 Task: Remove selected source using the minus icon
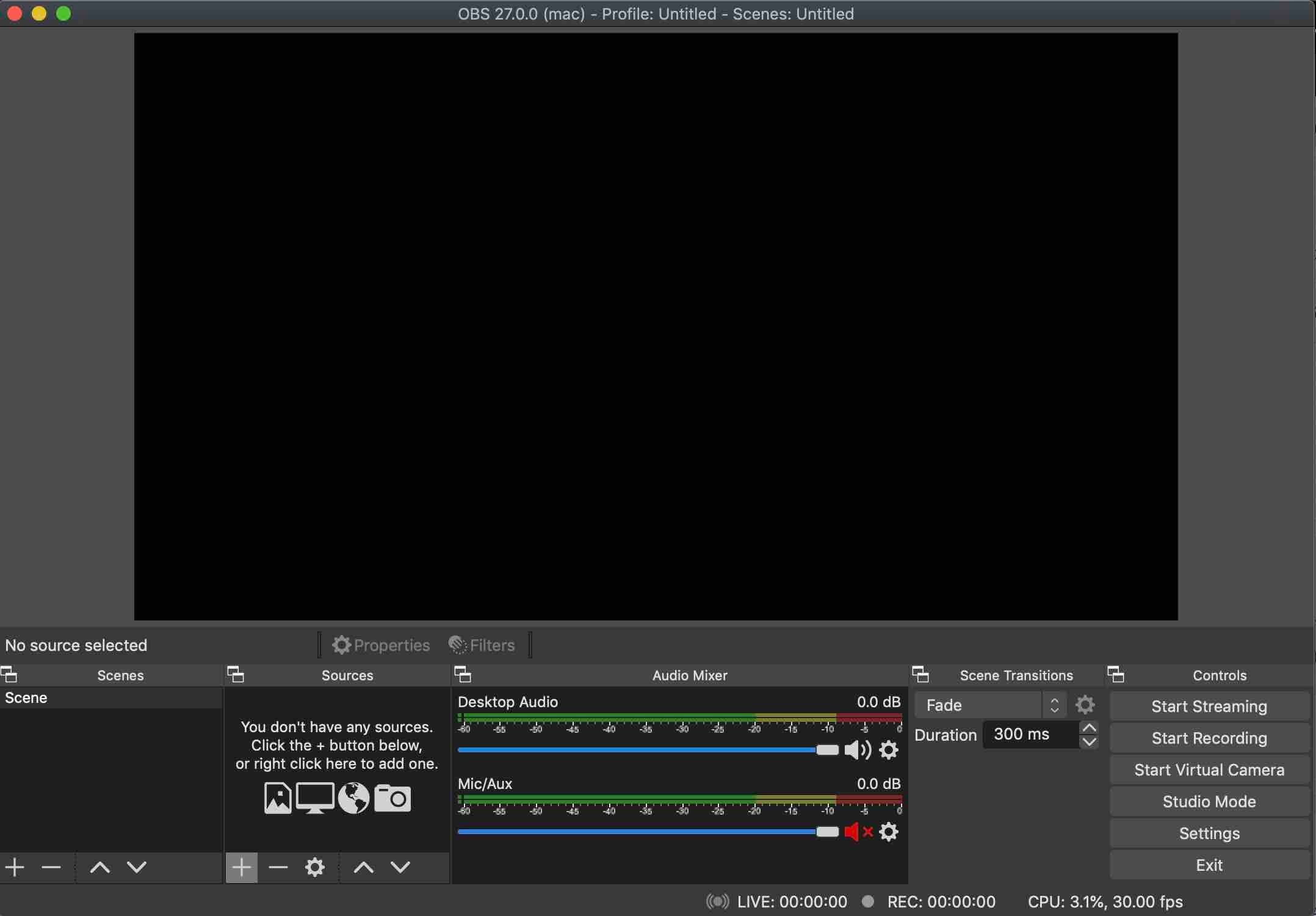278,867
